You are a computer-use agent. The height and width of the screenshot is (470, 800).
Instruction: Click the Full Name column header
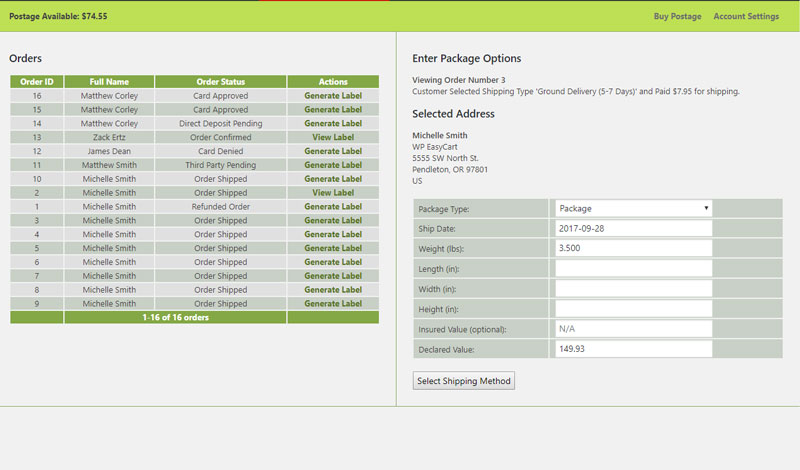pyautogui.click(x=109, y=82)
